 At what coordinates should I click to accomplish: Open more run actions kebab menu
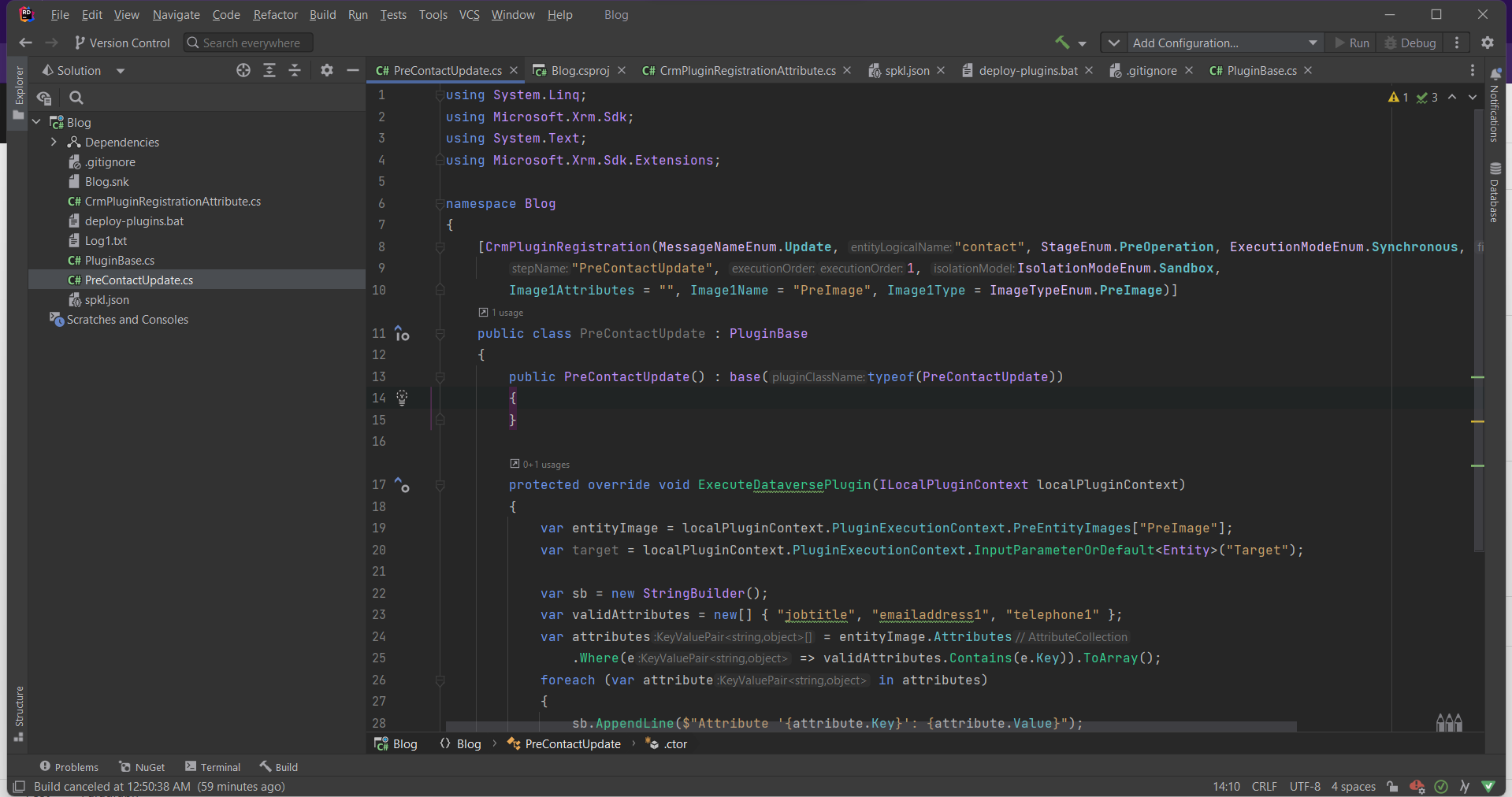(1457, 43)
